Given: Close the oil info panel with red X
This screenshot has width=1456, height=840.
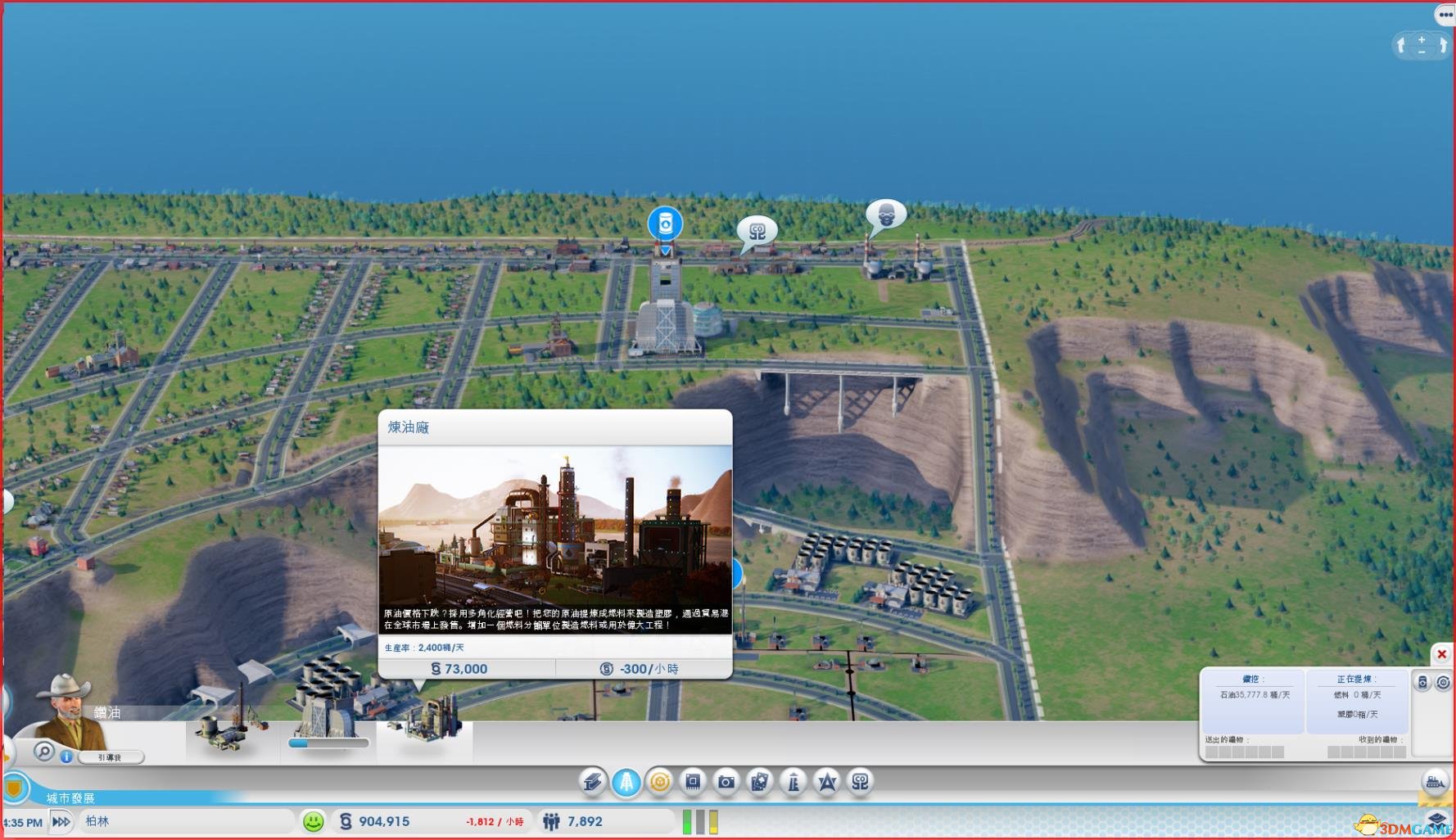Looking at the screenshot, I should 1442,654.
